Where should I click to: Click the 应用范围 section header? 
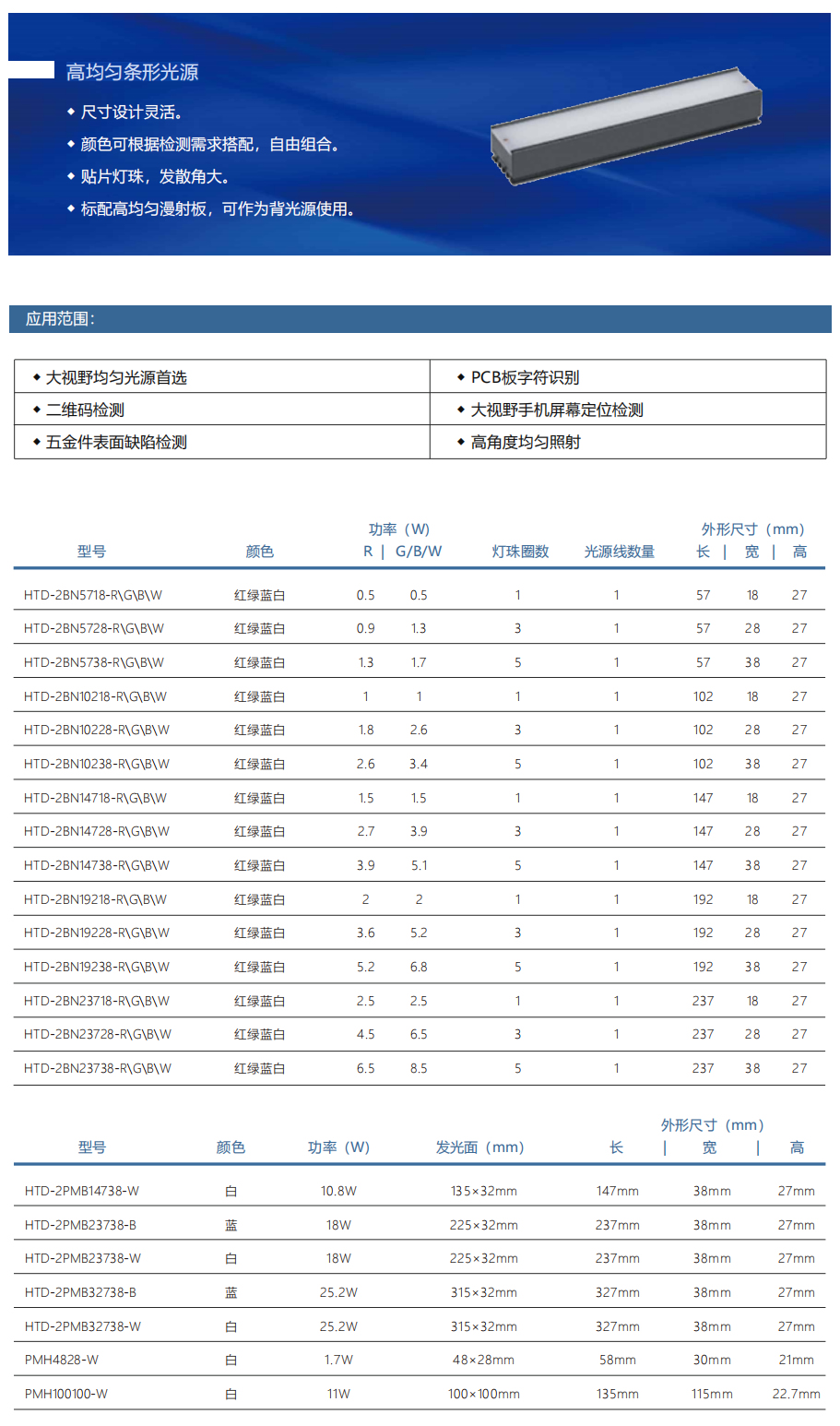(x=60, y=319)
